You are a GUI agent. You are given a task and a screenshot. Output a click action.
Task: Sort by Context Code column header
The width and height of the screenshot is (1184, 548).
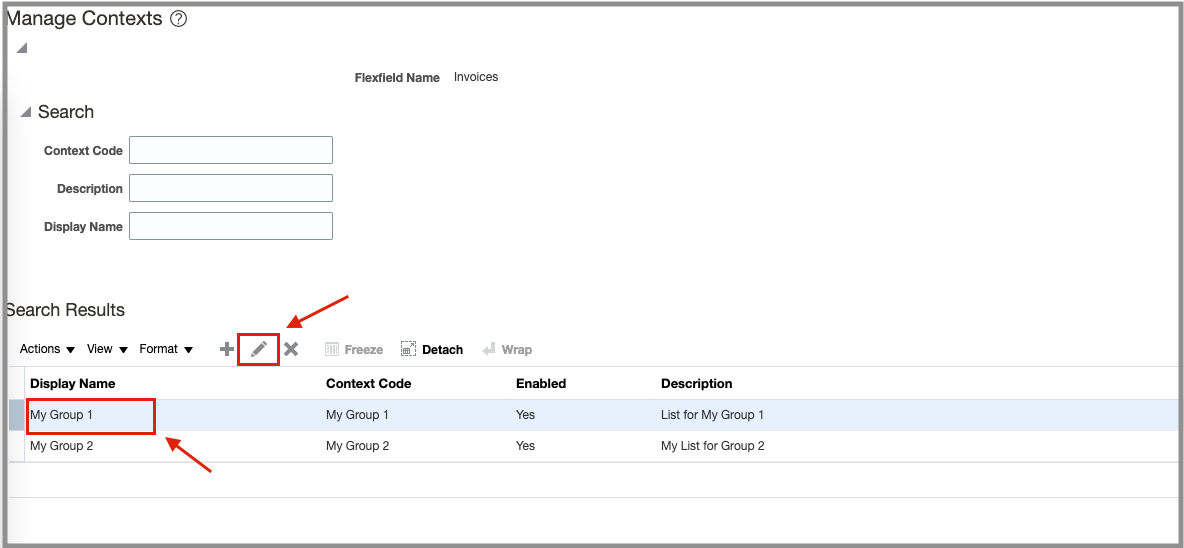pyautogui.click(x=368, y=383)
